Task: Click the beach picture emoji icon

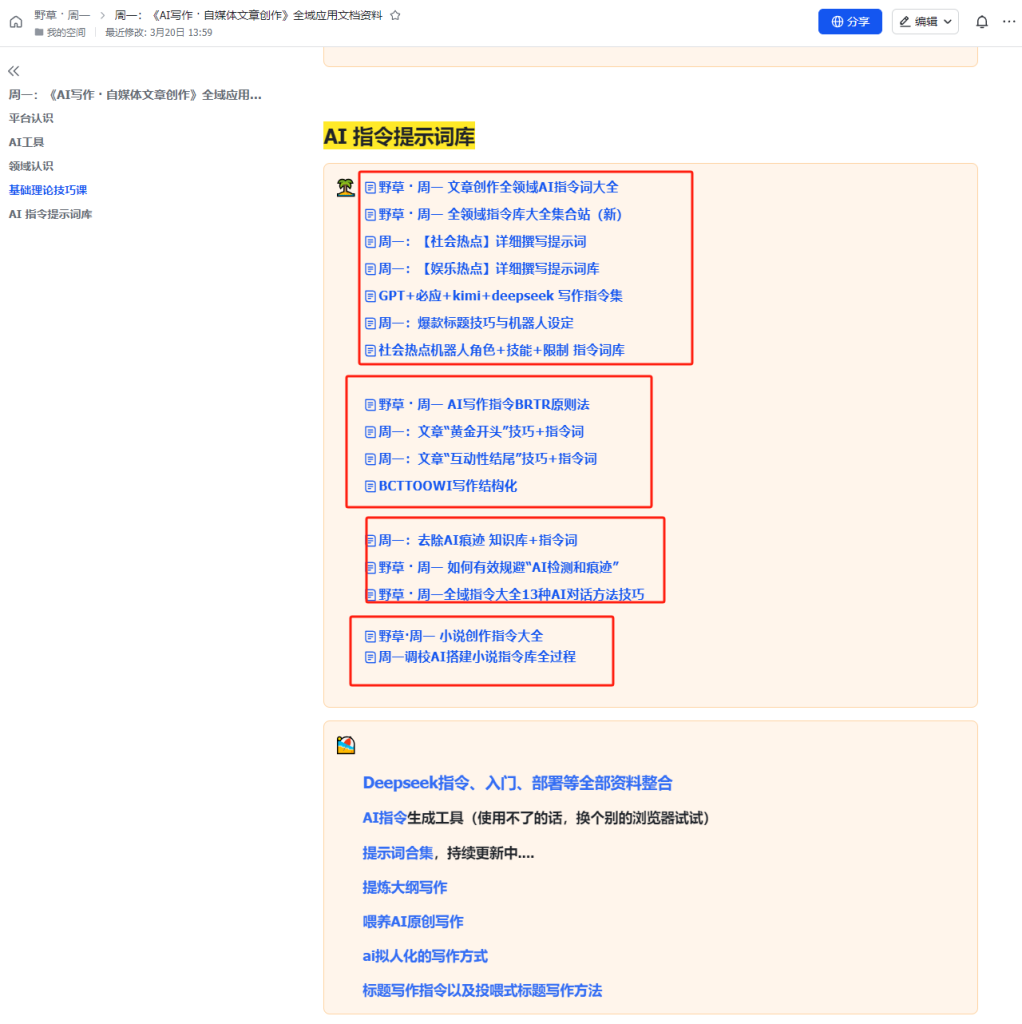Action: [346, 745]
